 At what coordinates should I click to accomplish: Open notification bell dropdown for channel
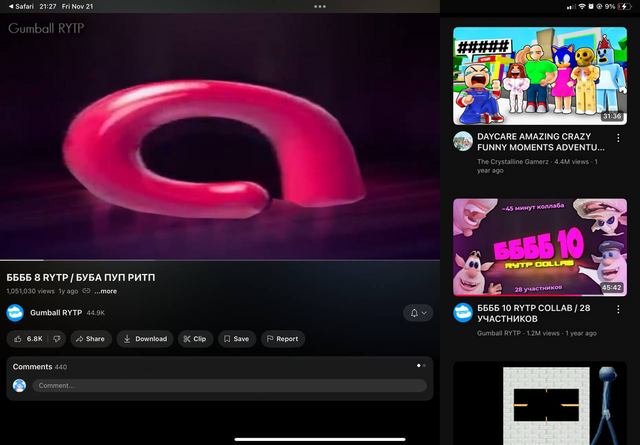click(x=418, y=313)
